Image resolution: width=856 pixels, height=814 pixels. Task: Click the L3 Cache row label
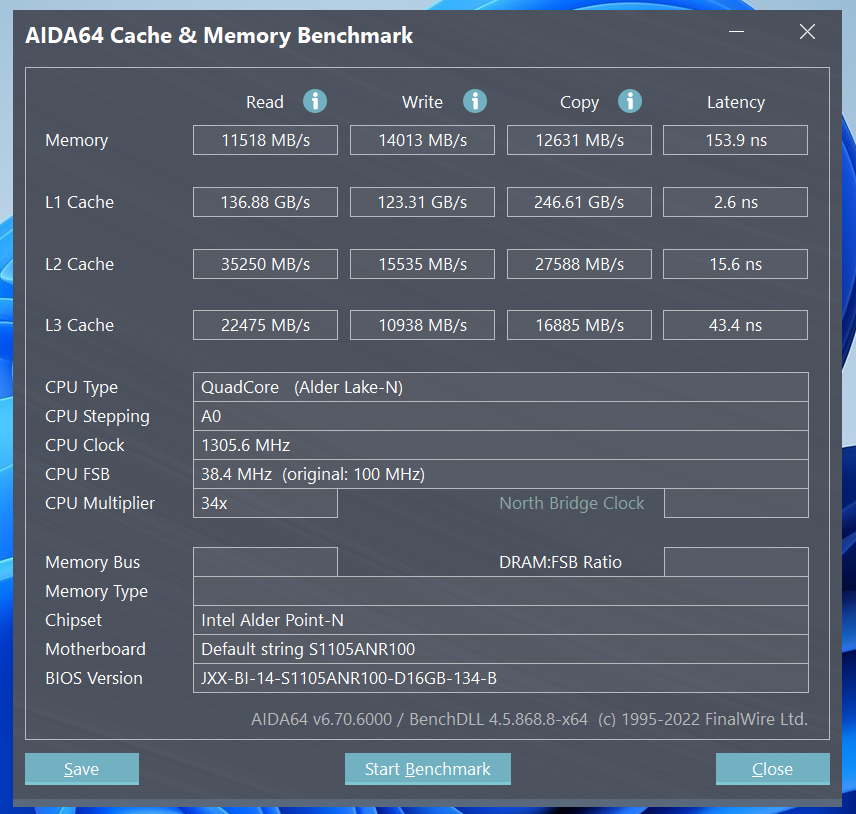click(x=80, y=325)
